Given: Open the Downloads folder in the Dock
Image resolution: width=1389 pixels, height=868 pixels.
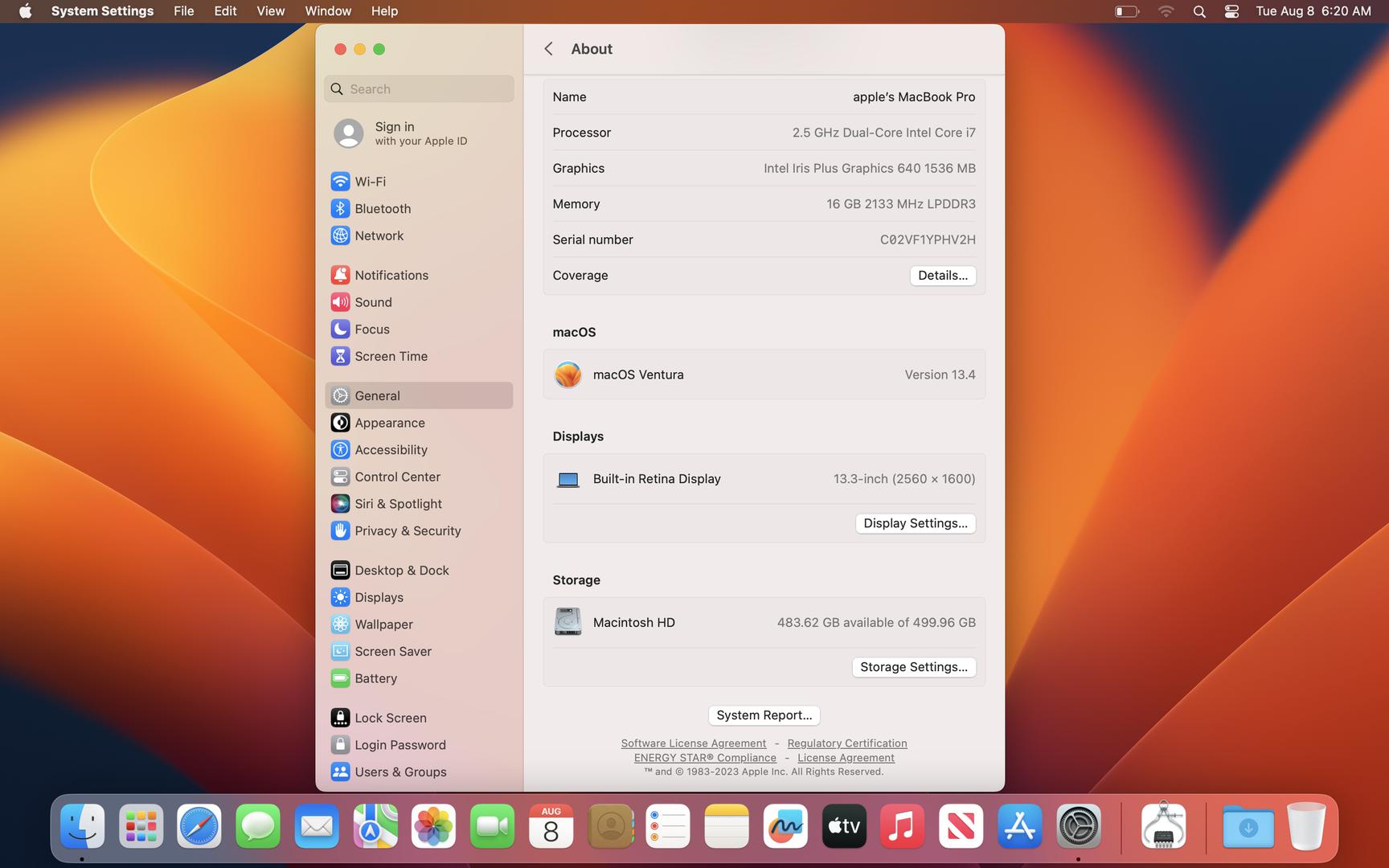Looking at the screenshot, I should coord(1248,826).
